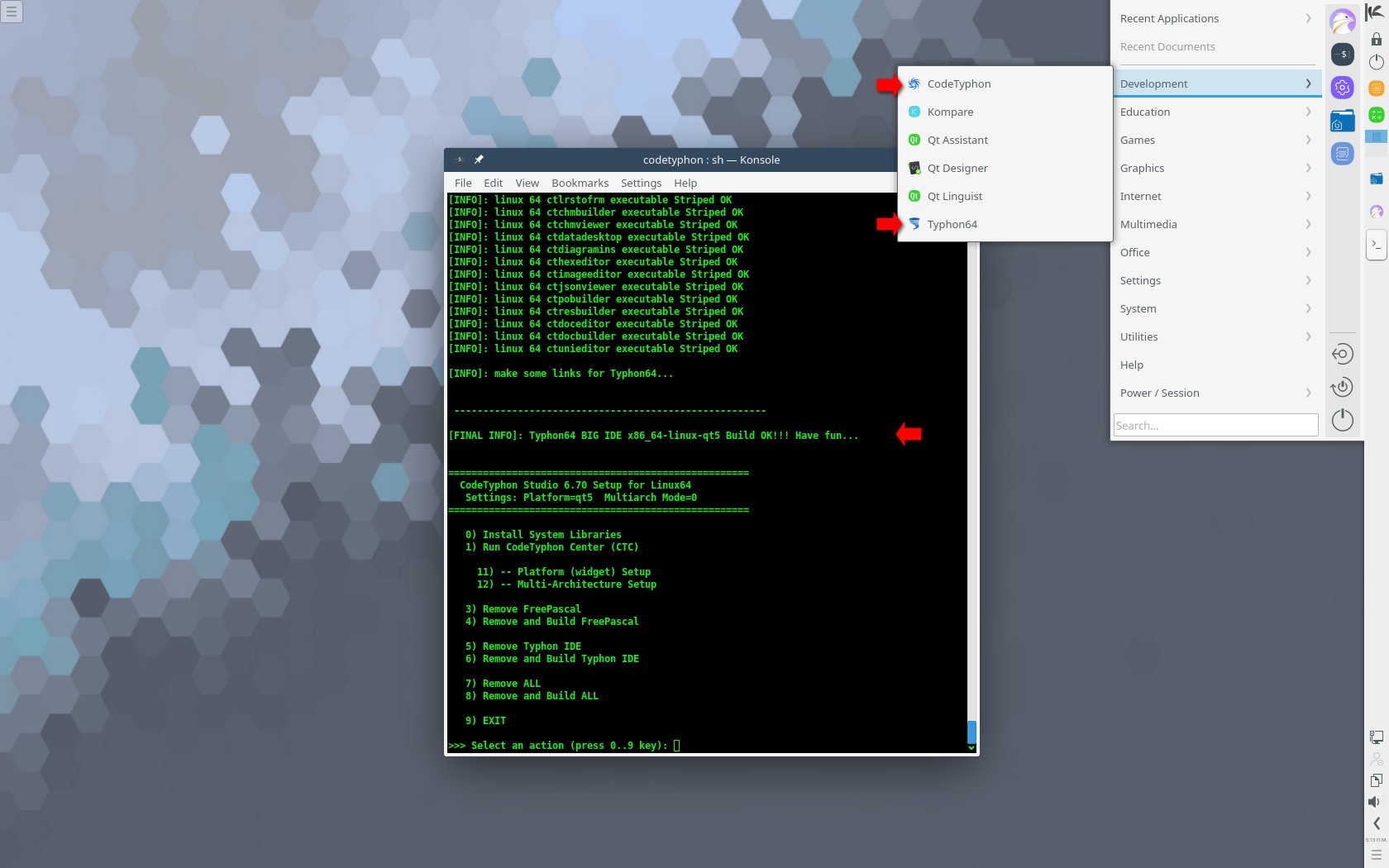Click the shutdown power icon in launcher
Image resolution: width=1389 pixels, height=868 pixels.
1342,420
